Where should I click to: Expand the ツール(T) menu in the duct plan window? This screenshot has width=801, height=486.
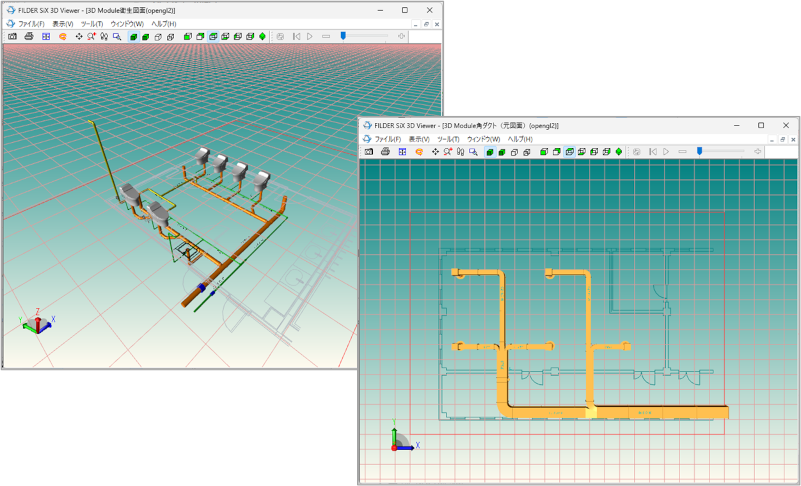point(448,139)
